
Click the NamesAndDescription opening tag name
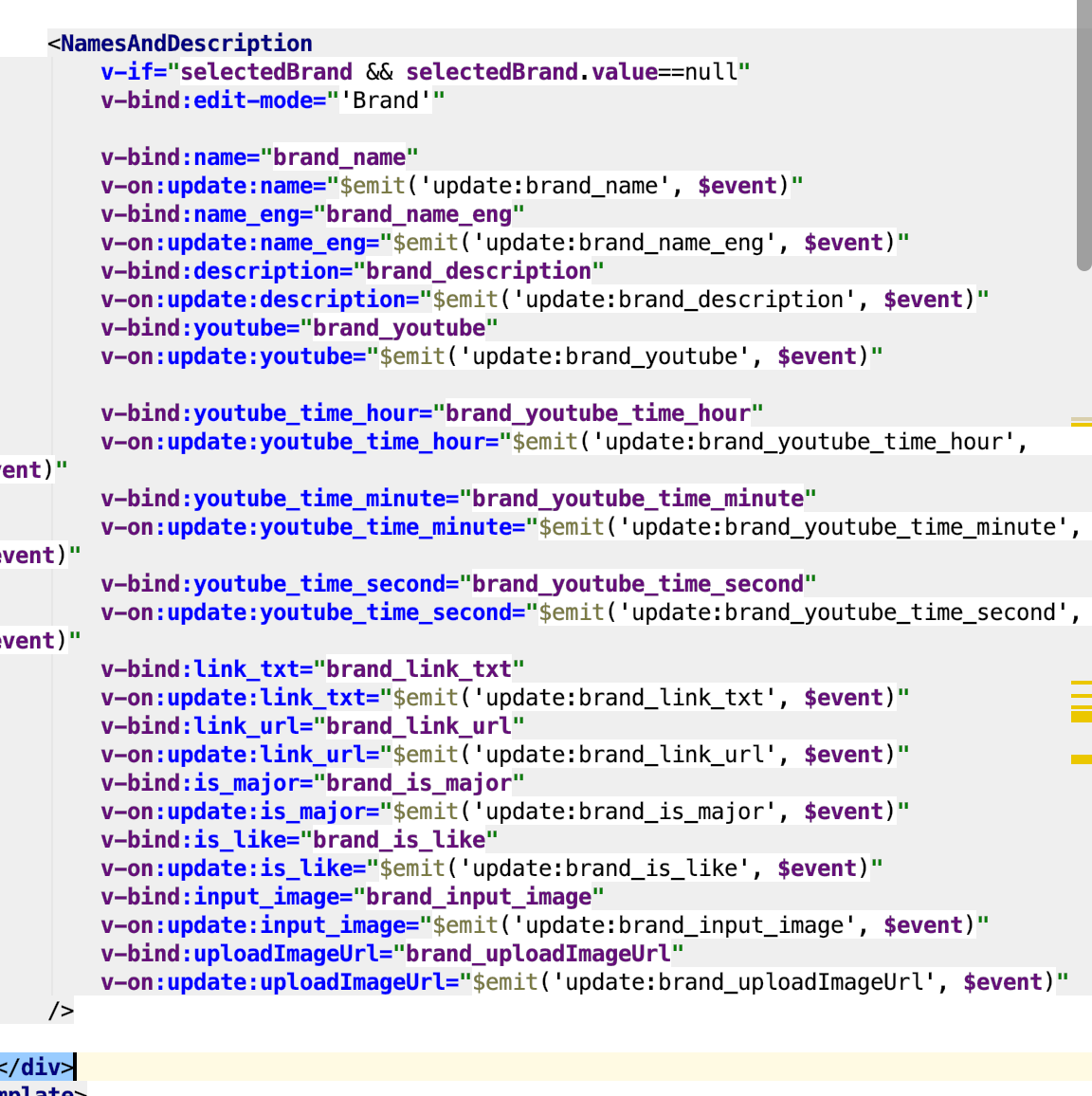(x=186, y=44)
